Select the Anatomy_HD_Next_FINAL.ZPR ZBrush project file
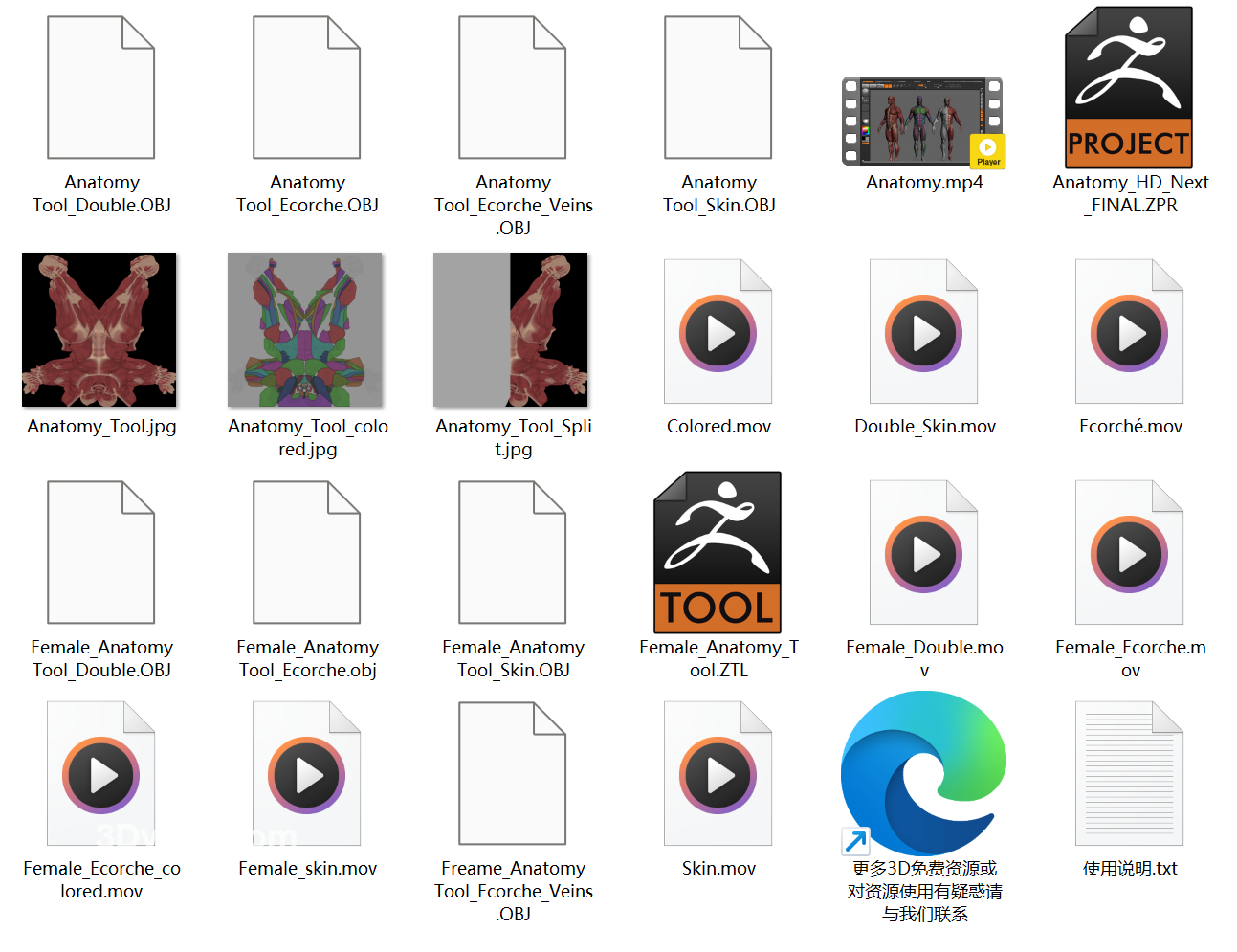The height and width of the screenshot is (952, 1237). pyautogui.click(x=1129, y=88)
